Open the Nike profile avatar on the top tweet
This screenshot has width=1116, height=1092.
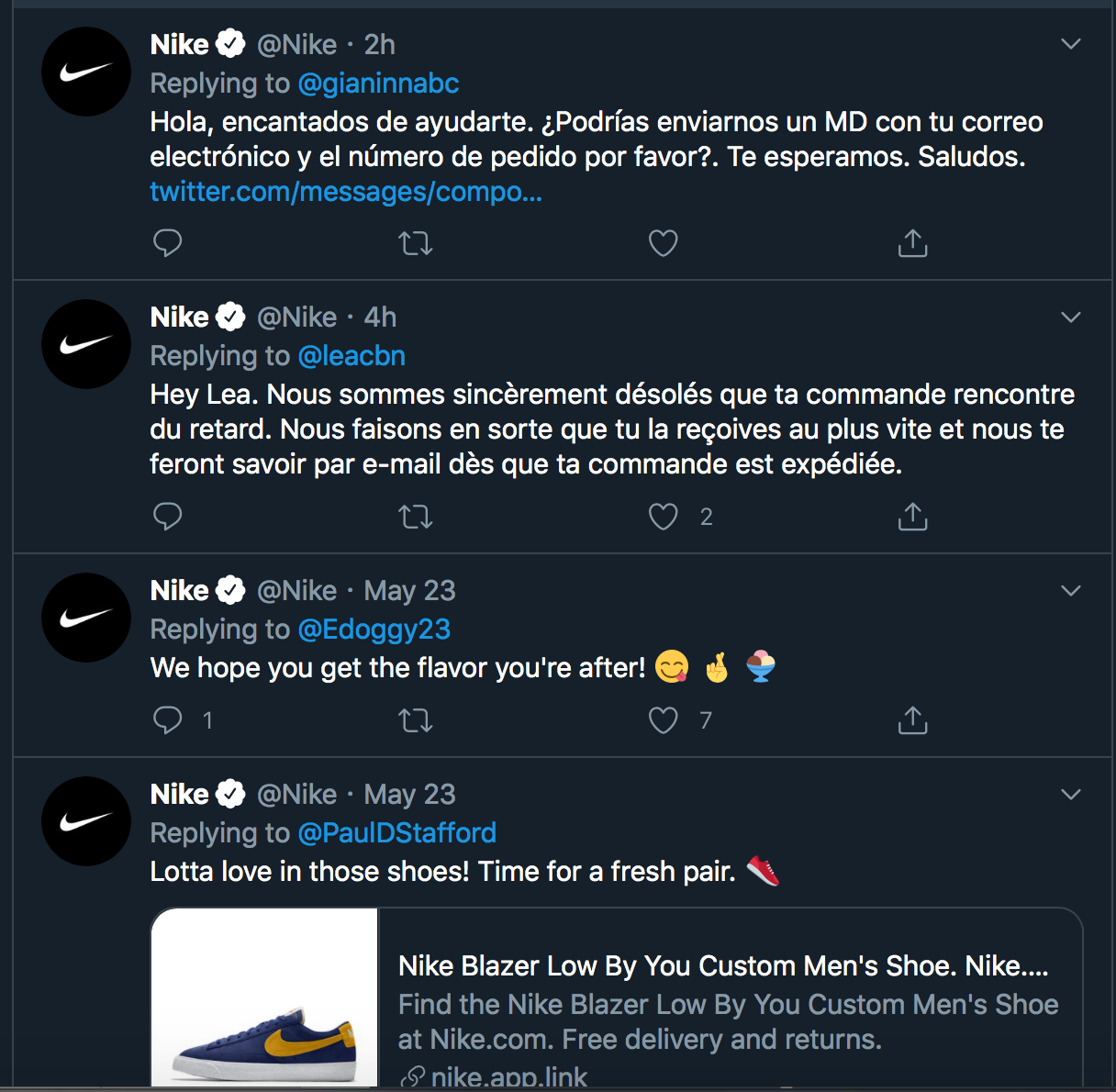pyautogui.click(x=85, y=71)
